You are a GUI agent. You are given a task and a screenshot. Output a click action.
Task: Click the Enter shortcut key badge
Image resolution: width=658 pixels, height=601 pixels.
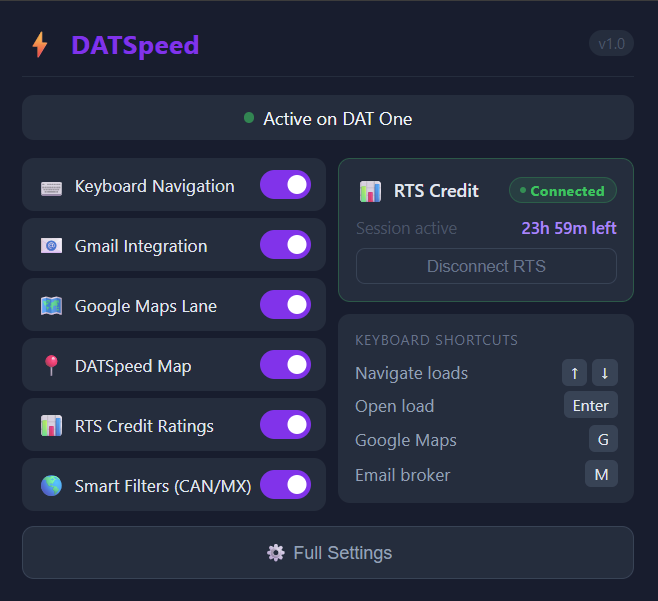pyautogui.click(x=591, y=405)
